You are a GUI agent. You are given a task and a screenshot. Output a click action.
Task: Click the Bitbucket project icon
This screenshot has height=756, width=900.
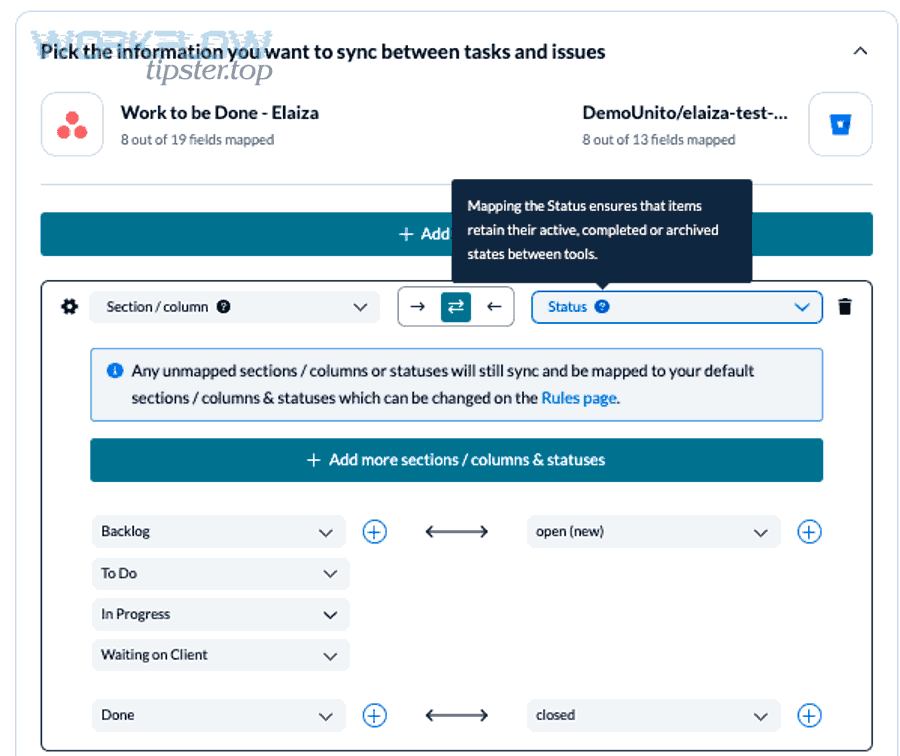tap(840, 124)
